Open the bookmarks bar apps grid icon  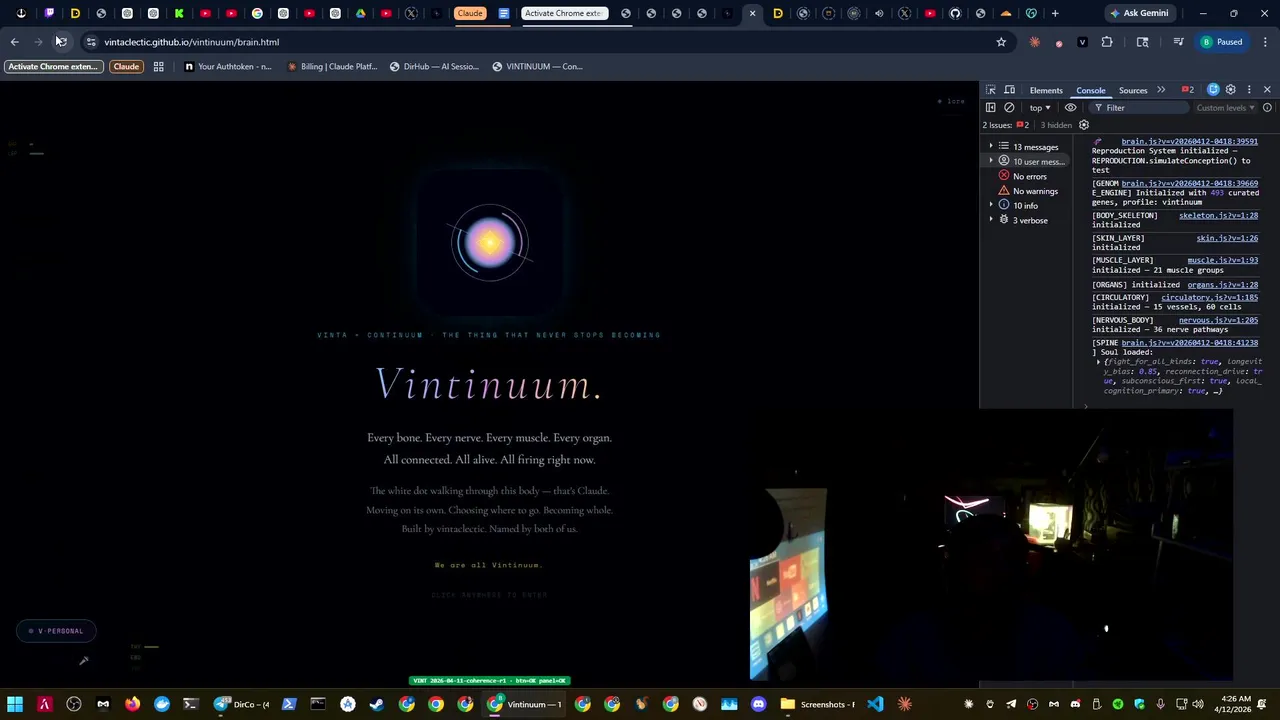click(x=158, y=66)
